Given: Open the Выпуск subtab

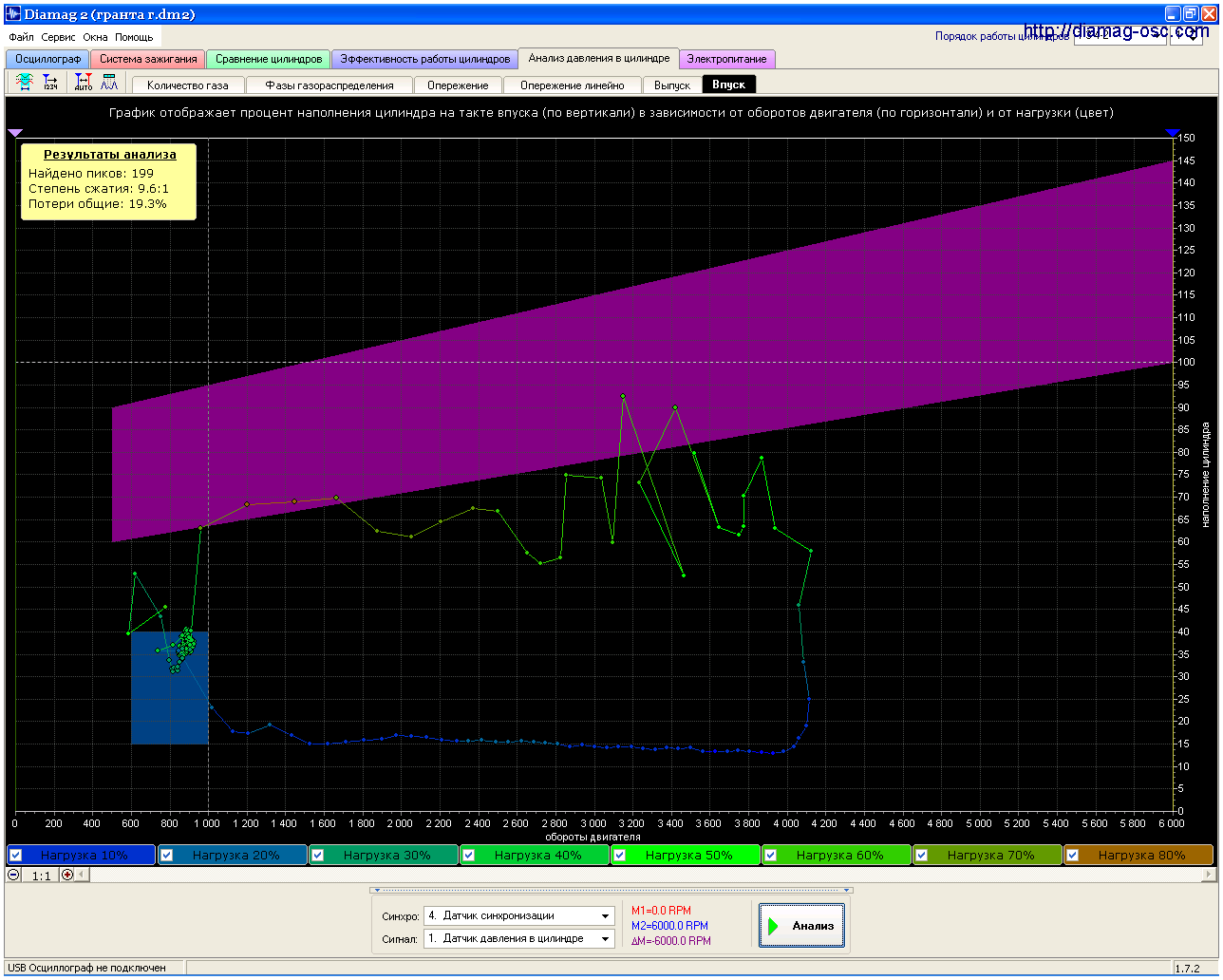Looking at the screenshot, I should (672, 85).
